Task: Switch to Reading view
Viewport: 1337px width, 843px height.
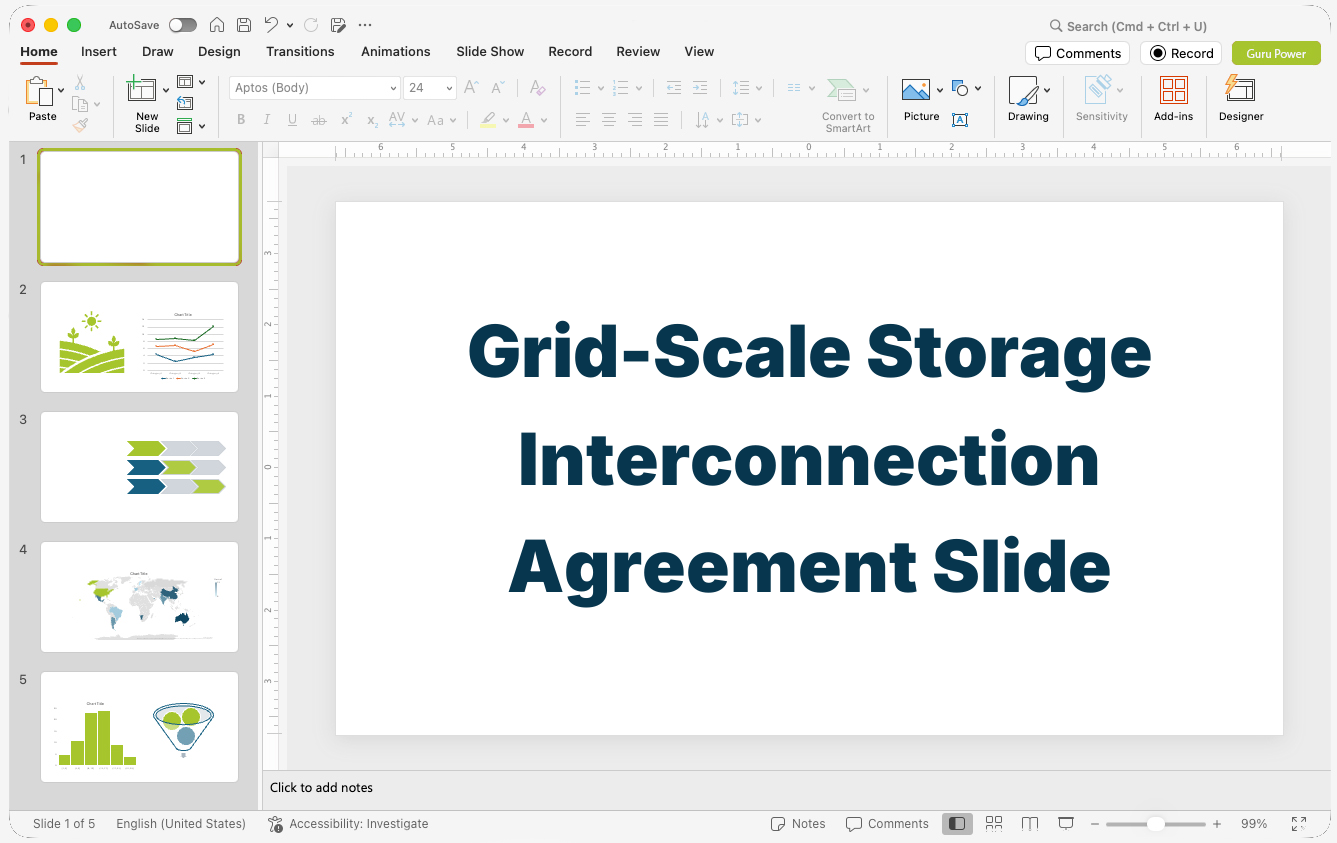Action: pos(1030,824)
